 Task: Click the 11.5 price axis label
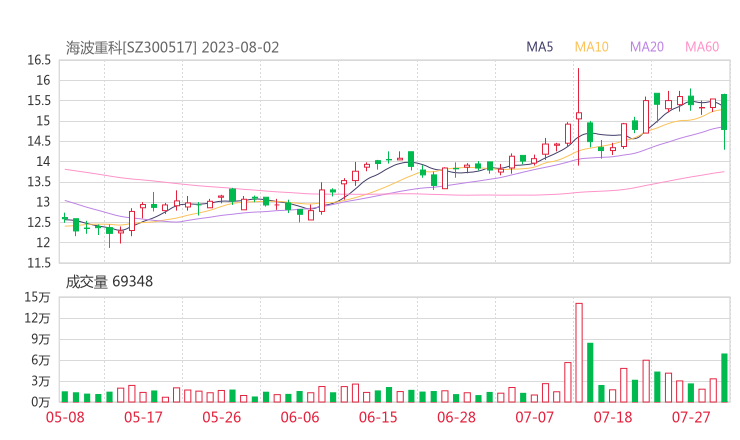[x=39, y=263]
